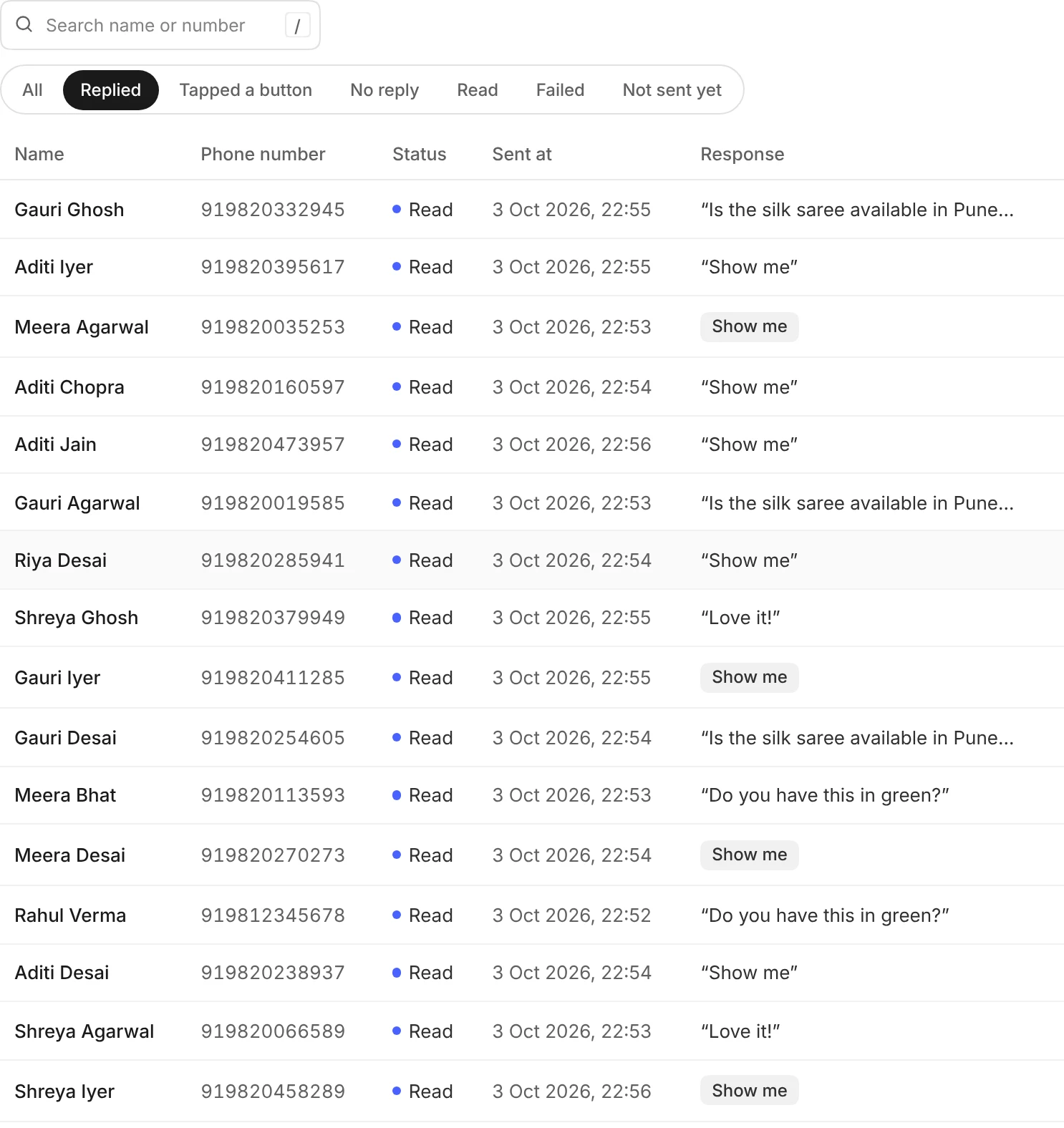Click Gauri Ghosh's silk saree response
1064x1128 pixels.
857,210
